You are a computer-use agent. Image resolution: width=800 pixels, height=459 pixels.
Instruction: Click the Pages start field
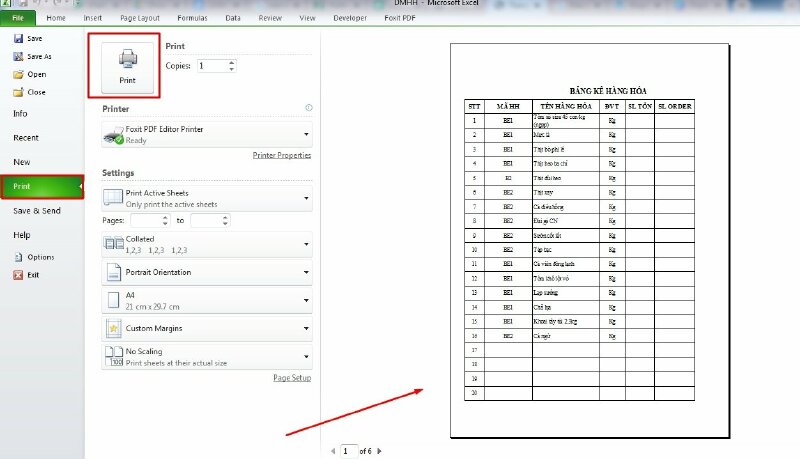tap(146, 220)
